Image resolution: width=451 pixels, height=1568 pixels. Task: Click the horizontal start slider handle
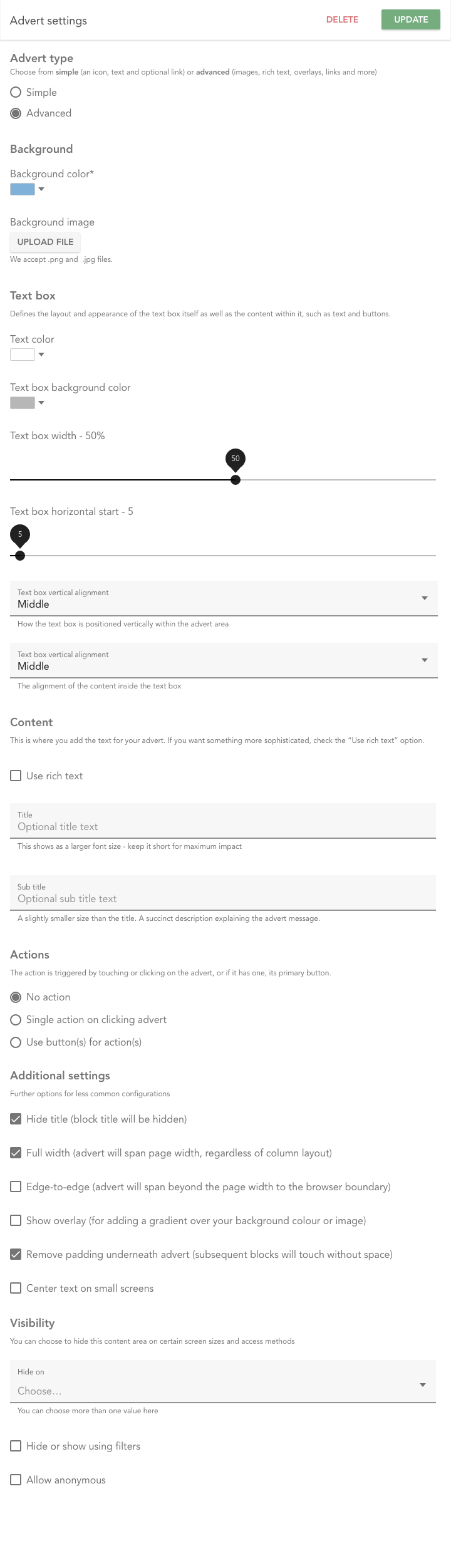(x=20, y=556)
